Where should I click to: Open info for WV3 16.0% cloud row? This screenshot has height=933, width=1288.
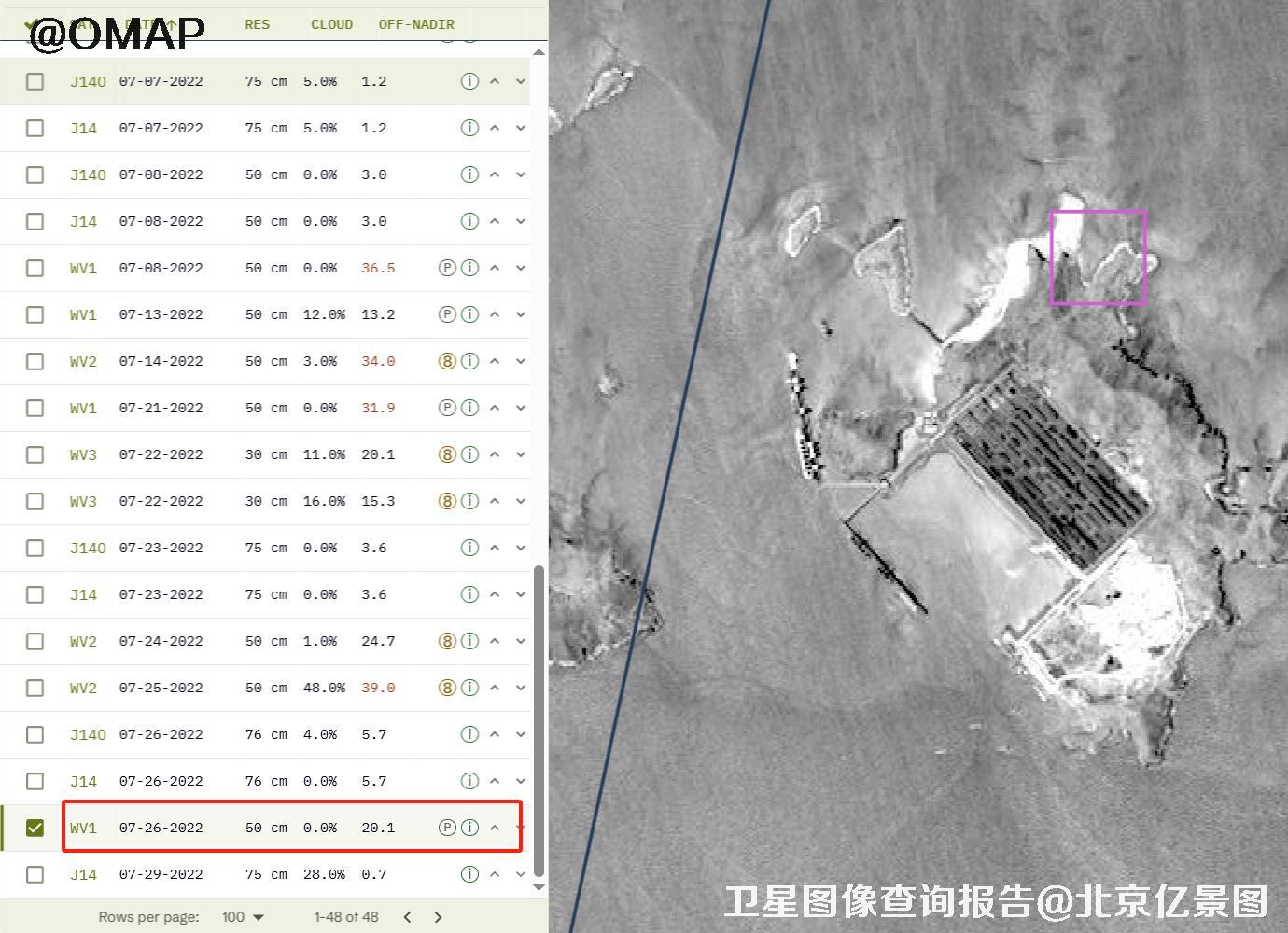tap(469, 501)
